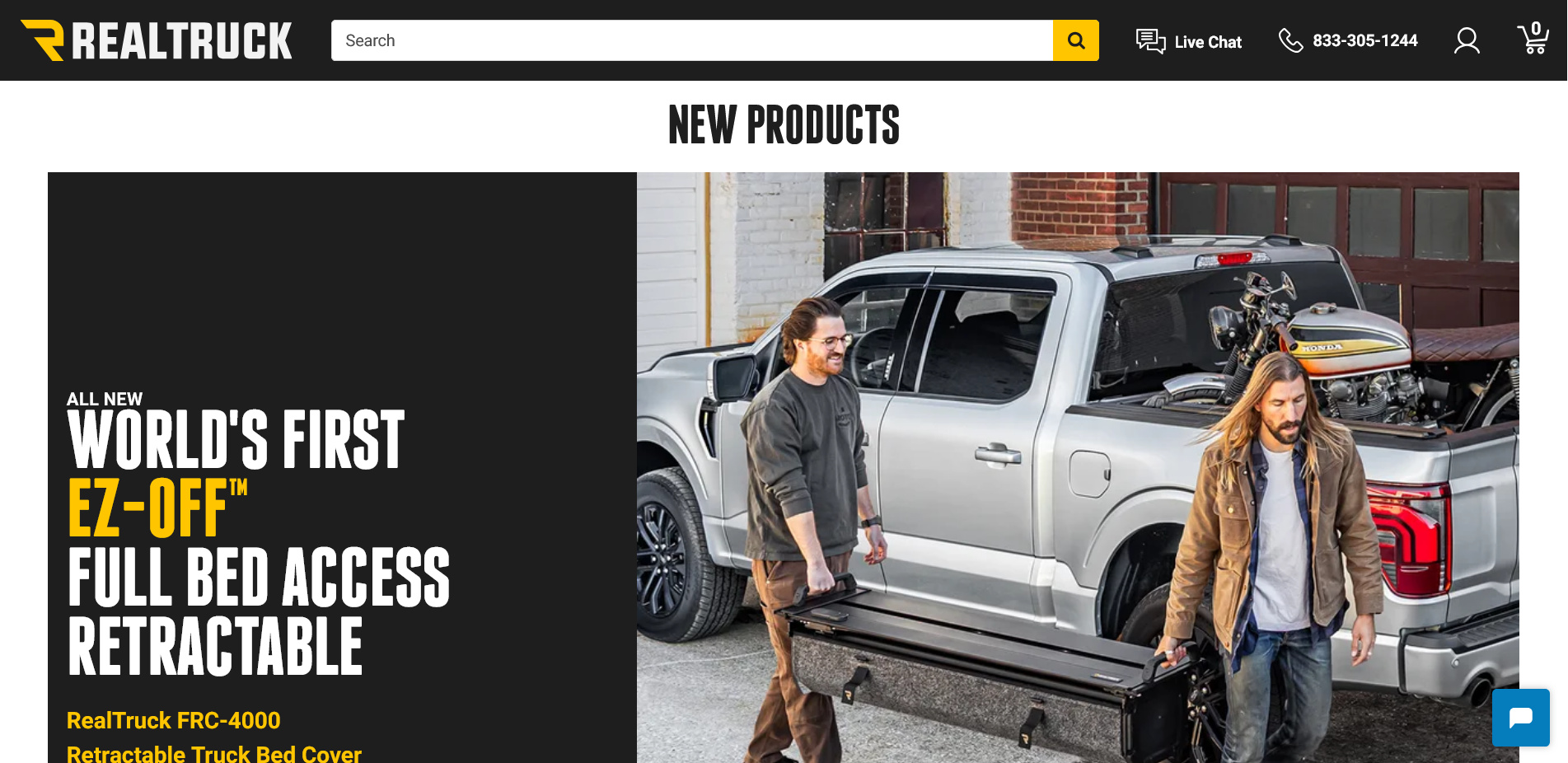1568x763 pixels.
Task: Click the Retractable Truck Bed Cover text
Action: [x=214, y=754]
